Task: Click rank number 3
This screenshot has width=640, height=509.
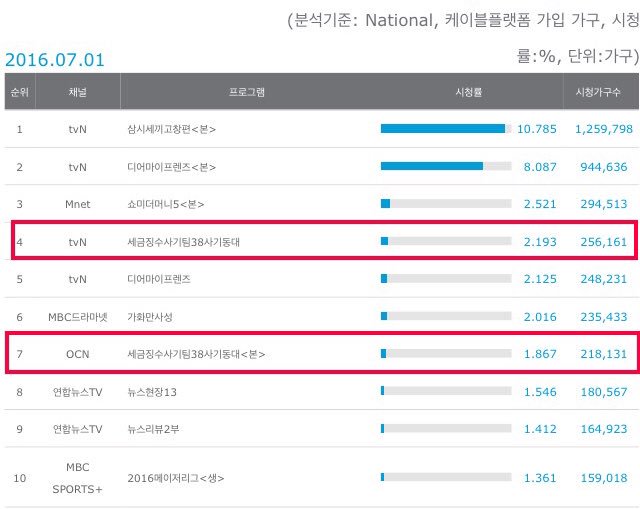Action: pos(20,204)
